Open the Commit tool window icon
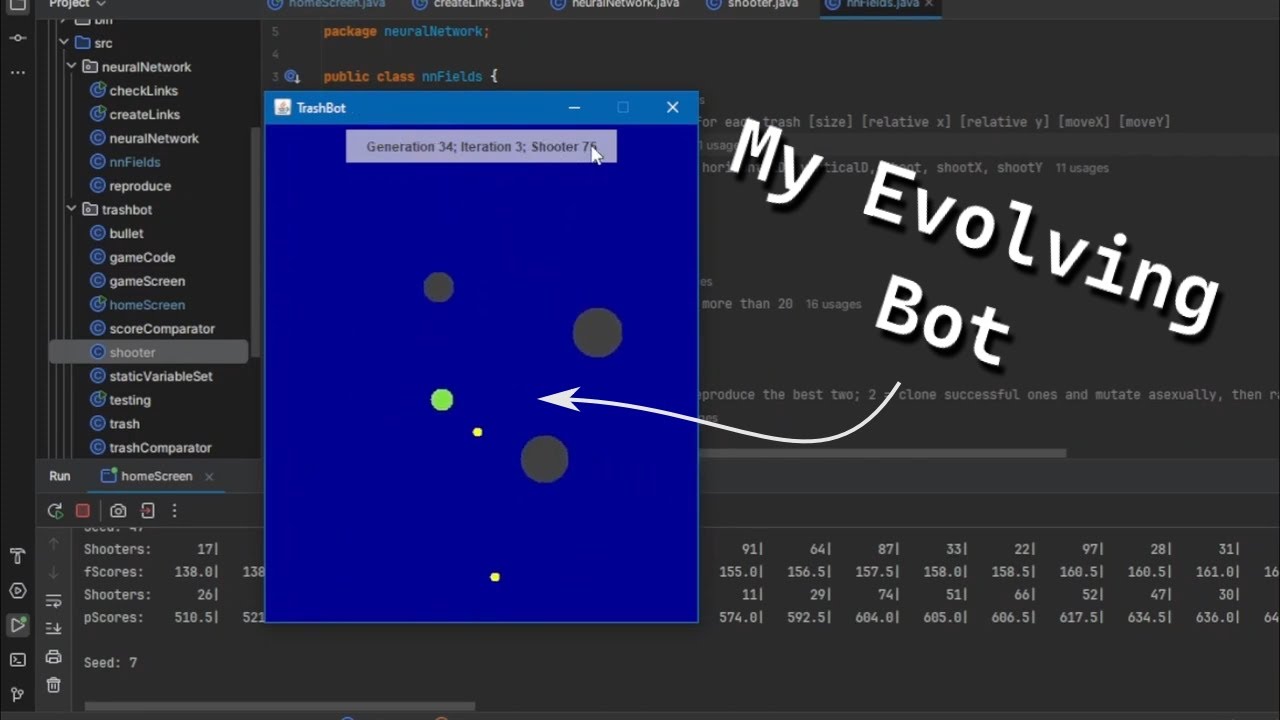 17,37
